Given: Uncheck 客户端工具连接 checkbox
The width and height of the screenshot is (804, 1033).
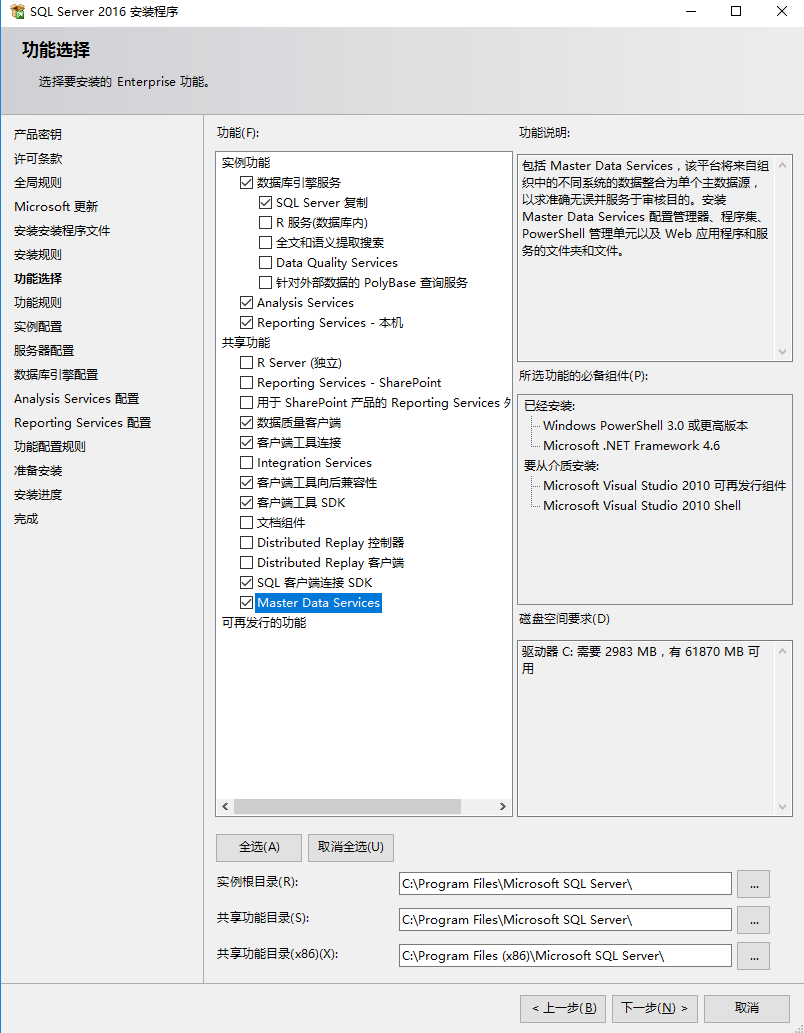Looking at the screenshot, I should pyautogui.click(x=246, y=442).
